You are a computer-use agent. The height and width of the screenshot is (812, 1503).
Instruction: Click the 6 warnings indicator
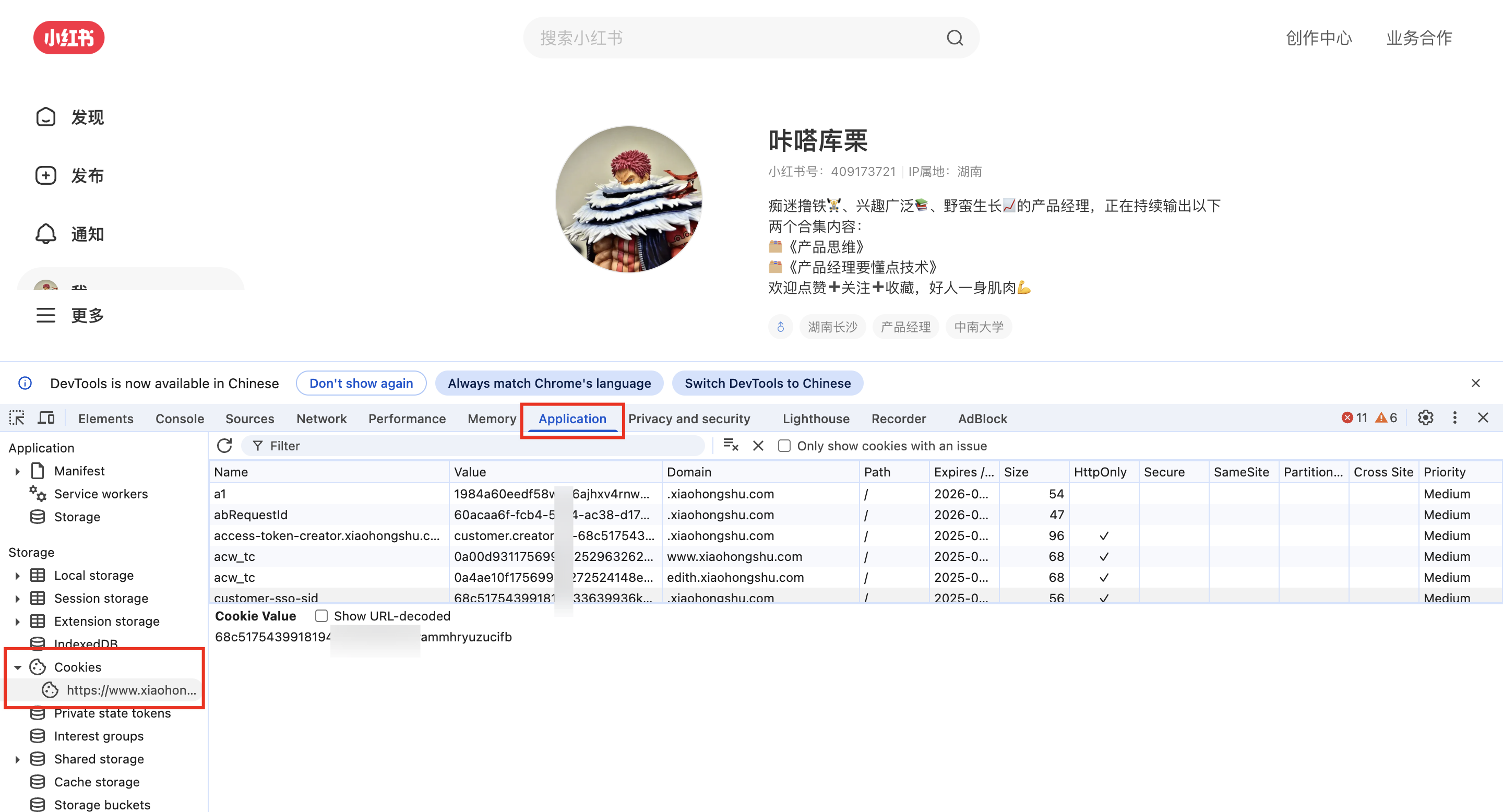[x=1386, y=417]
